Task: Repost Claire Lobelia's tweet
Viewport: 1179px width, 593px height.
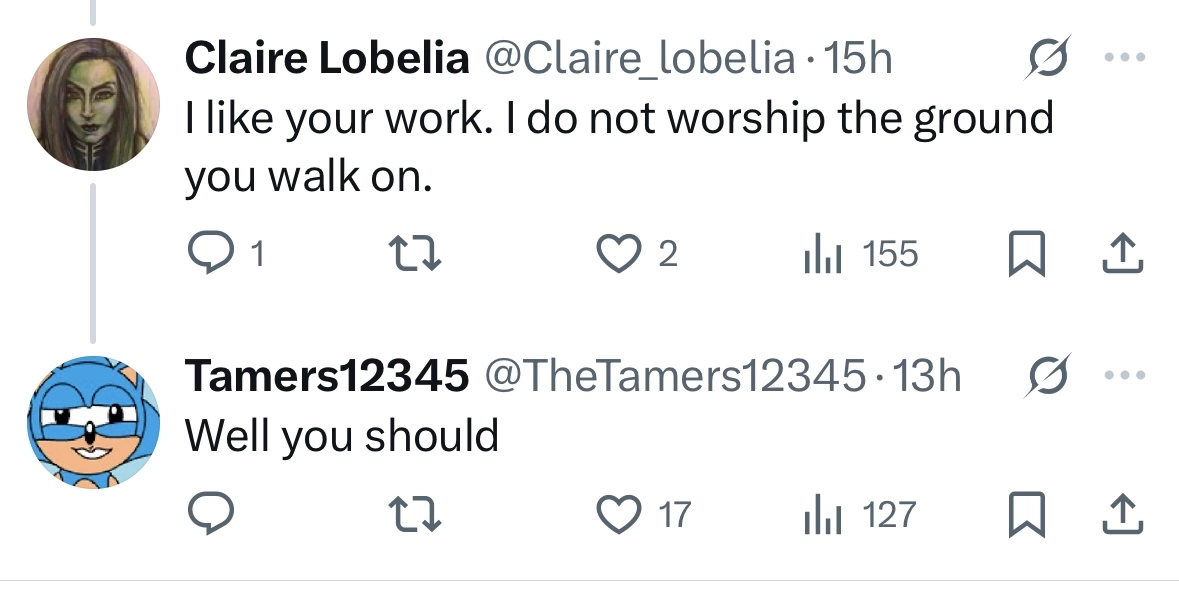Action: [414, 254]
